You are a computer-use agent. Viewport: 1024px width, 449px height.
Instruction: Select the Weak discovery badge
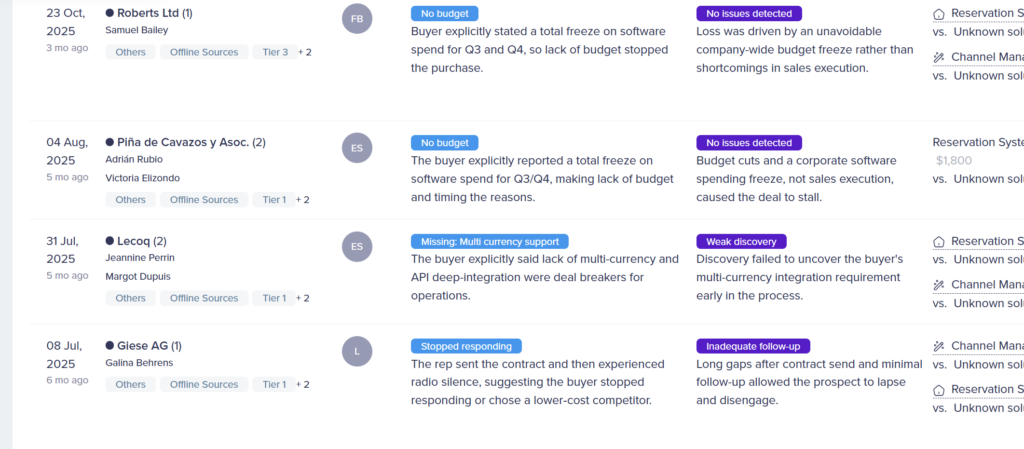(x=742, y=241)
